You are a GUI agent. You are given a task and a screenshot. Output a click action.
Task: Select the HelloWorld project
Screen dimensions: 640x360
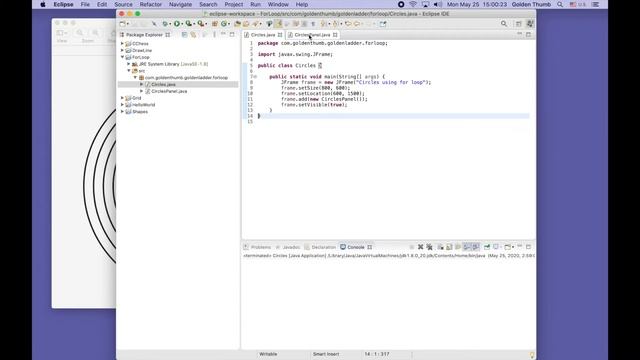(143, 105)
